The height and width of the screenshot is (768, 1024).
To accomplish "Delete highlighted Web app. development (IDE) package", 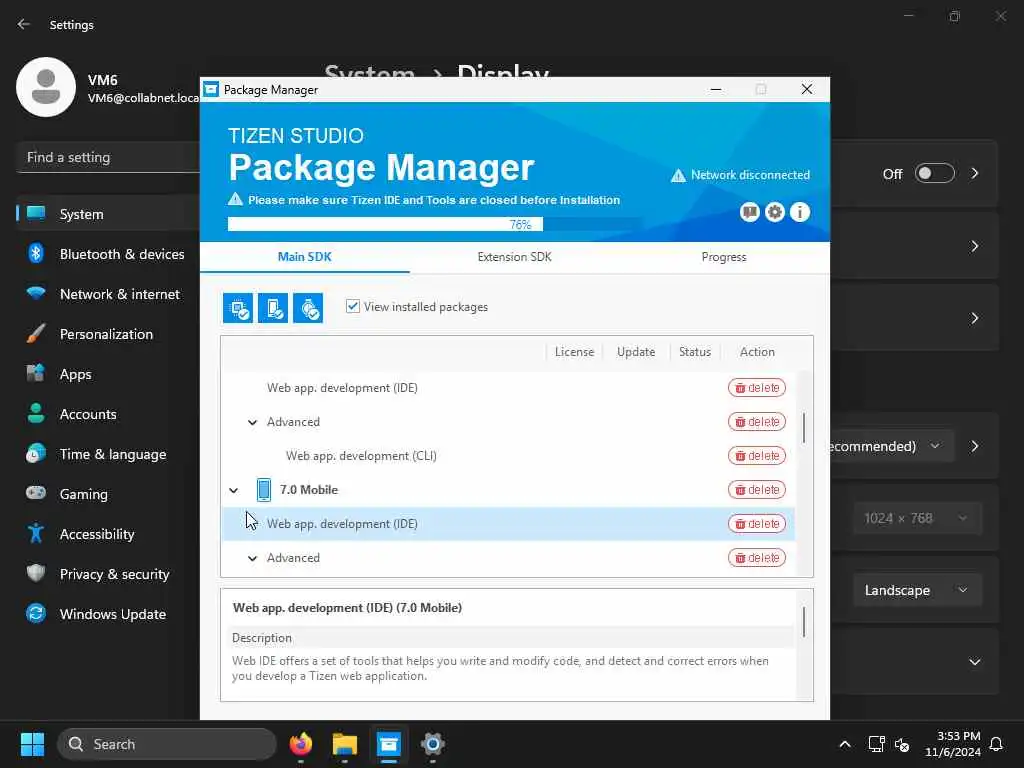I will pos(757,524).
